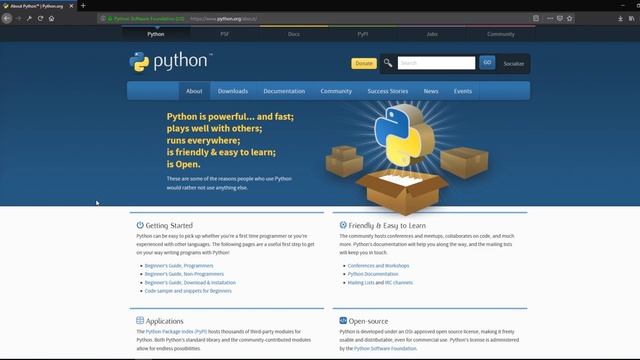640x360 pixels.
Task: Open Beginner's Guide, Programmers link
Action: pyautogui.click(x=179, y=266)
